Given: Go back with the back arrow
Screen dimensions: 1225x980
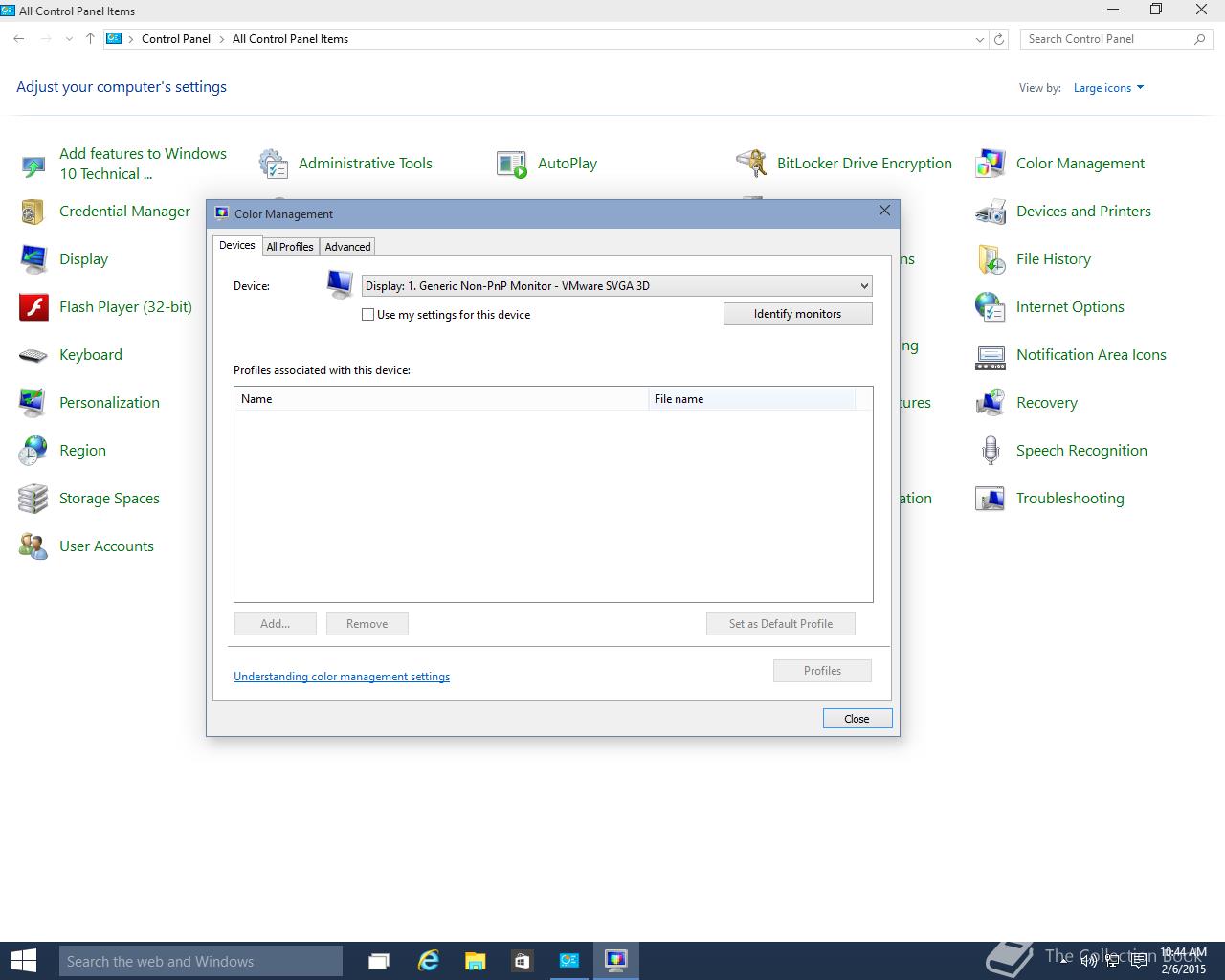Looking at the screenshot, I should click(19, 39).
